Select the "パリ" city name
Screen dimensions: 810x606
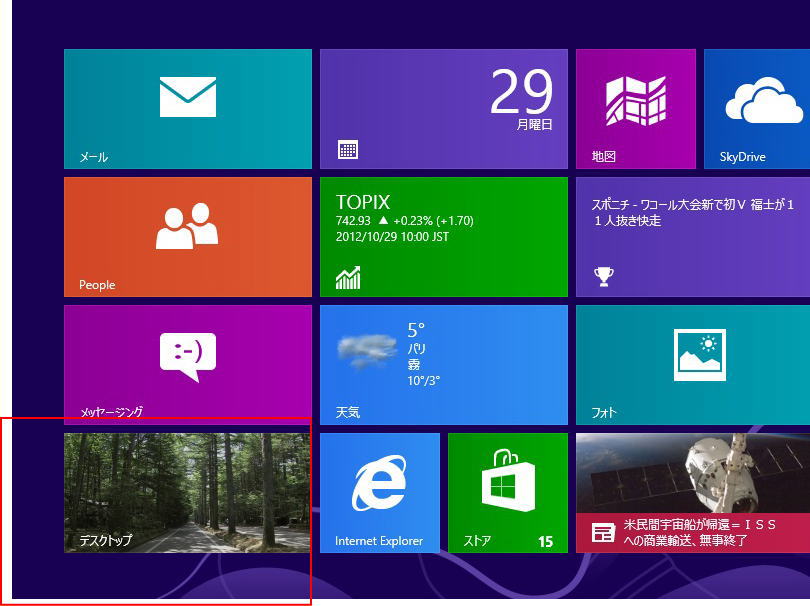tap(416, 349)
